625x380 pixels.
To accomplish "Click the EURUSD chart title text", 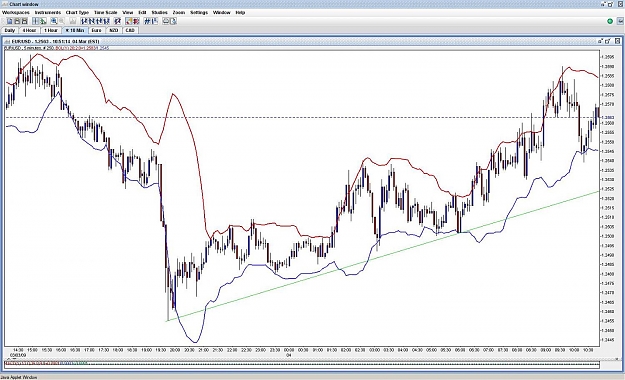I will pos(55,41).
